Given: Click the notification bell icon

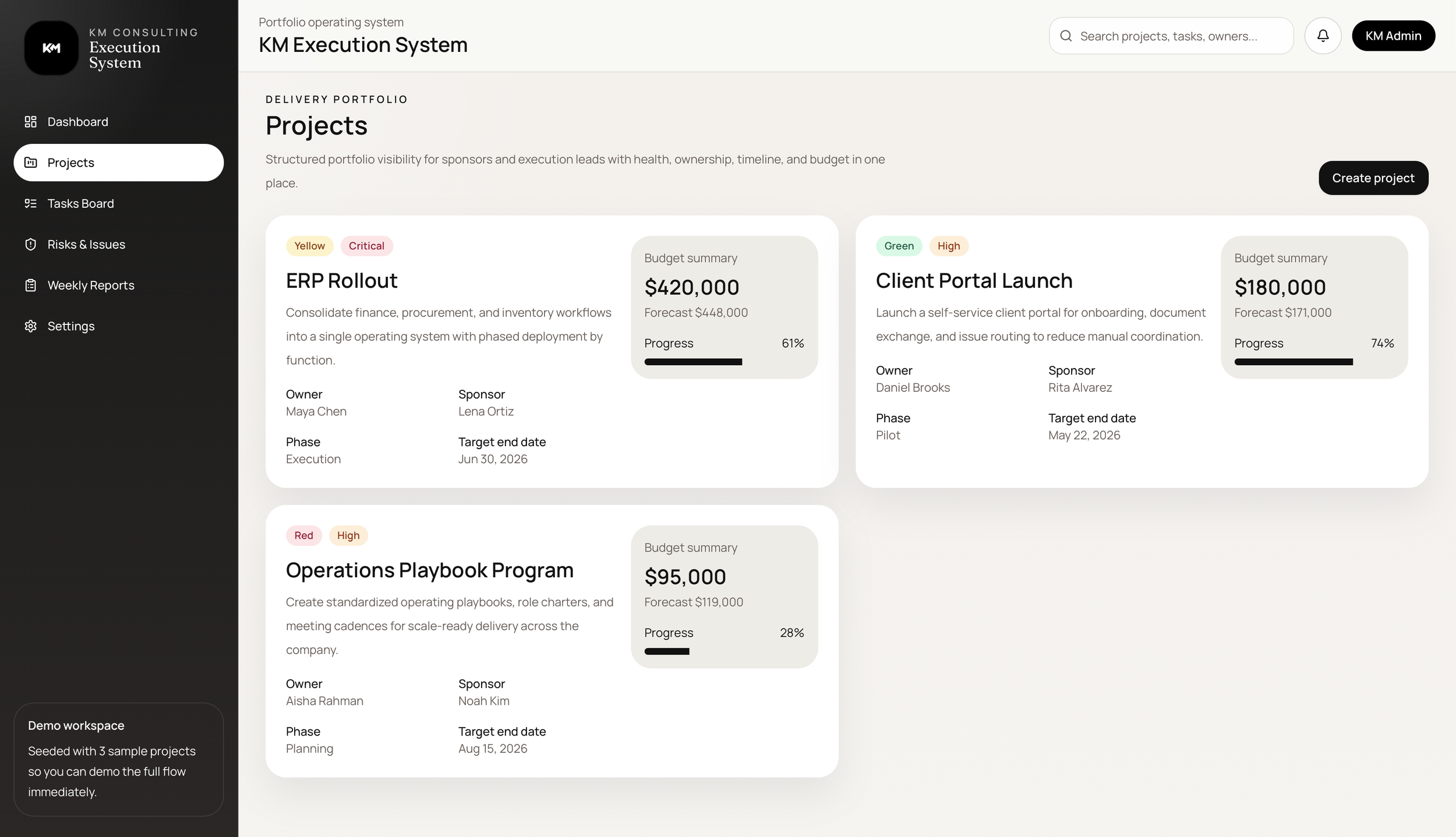Looking at the screenshot, I should [x=1323, y=36].
